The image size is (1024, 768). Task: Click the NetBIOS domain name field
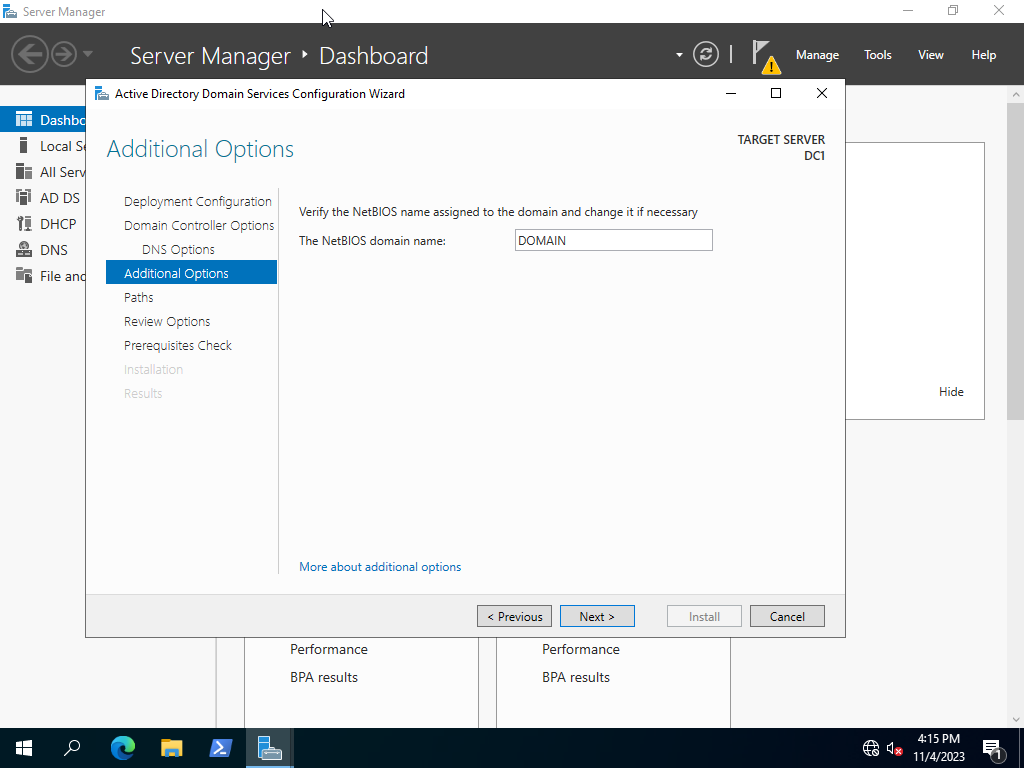(613, 240)
